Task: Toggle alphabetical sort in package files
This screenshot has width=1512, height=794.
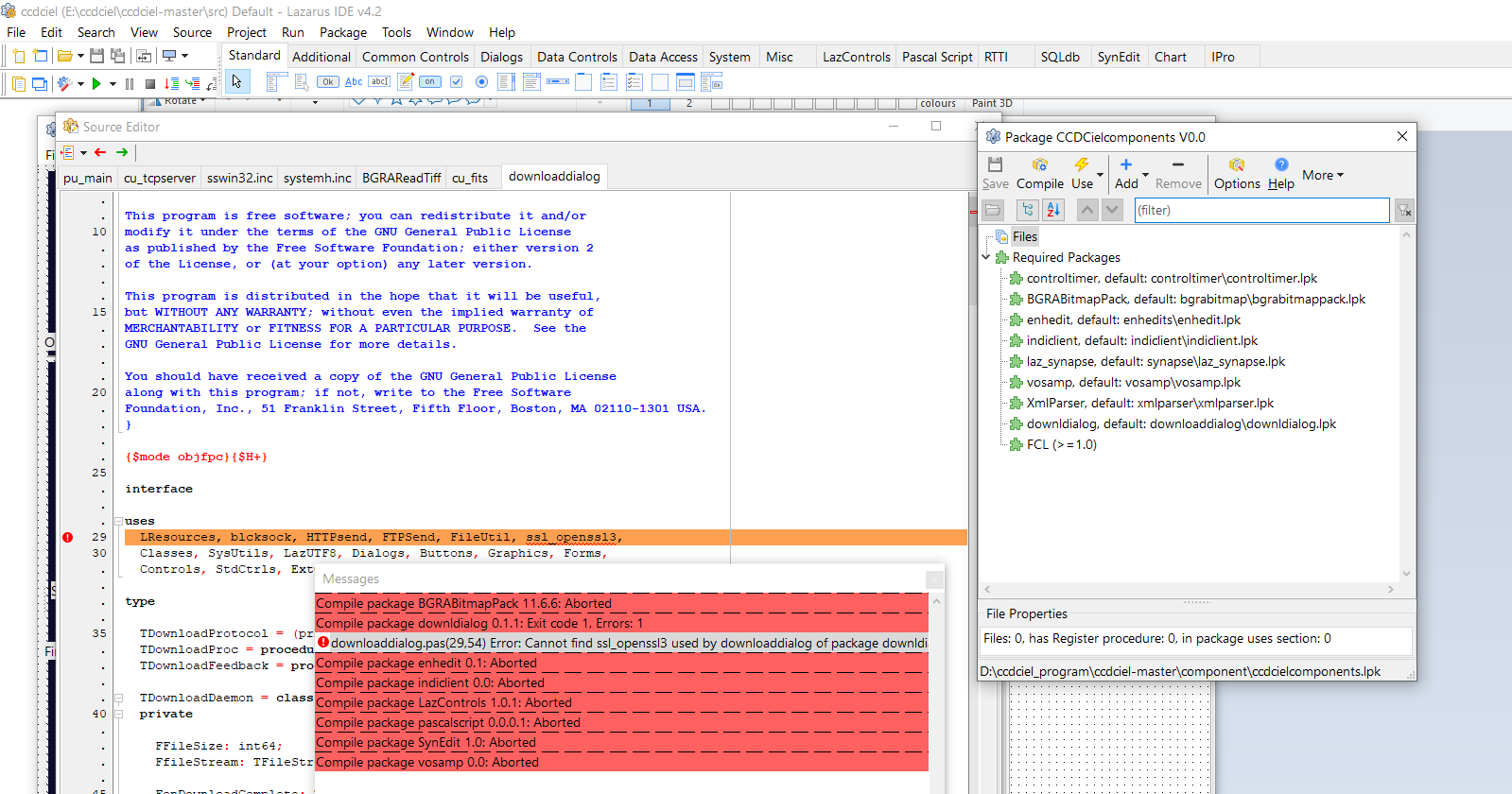Action: click(x=1053, y=210)
